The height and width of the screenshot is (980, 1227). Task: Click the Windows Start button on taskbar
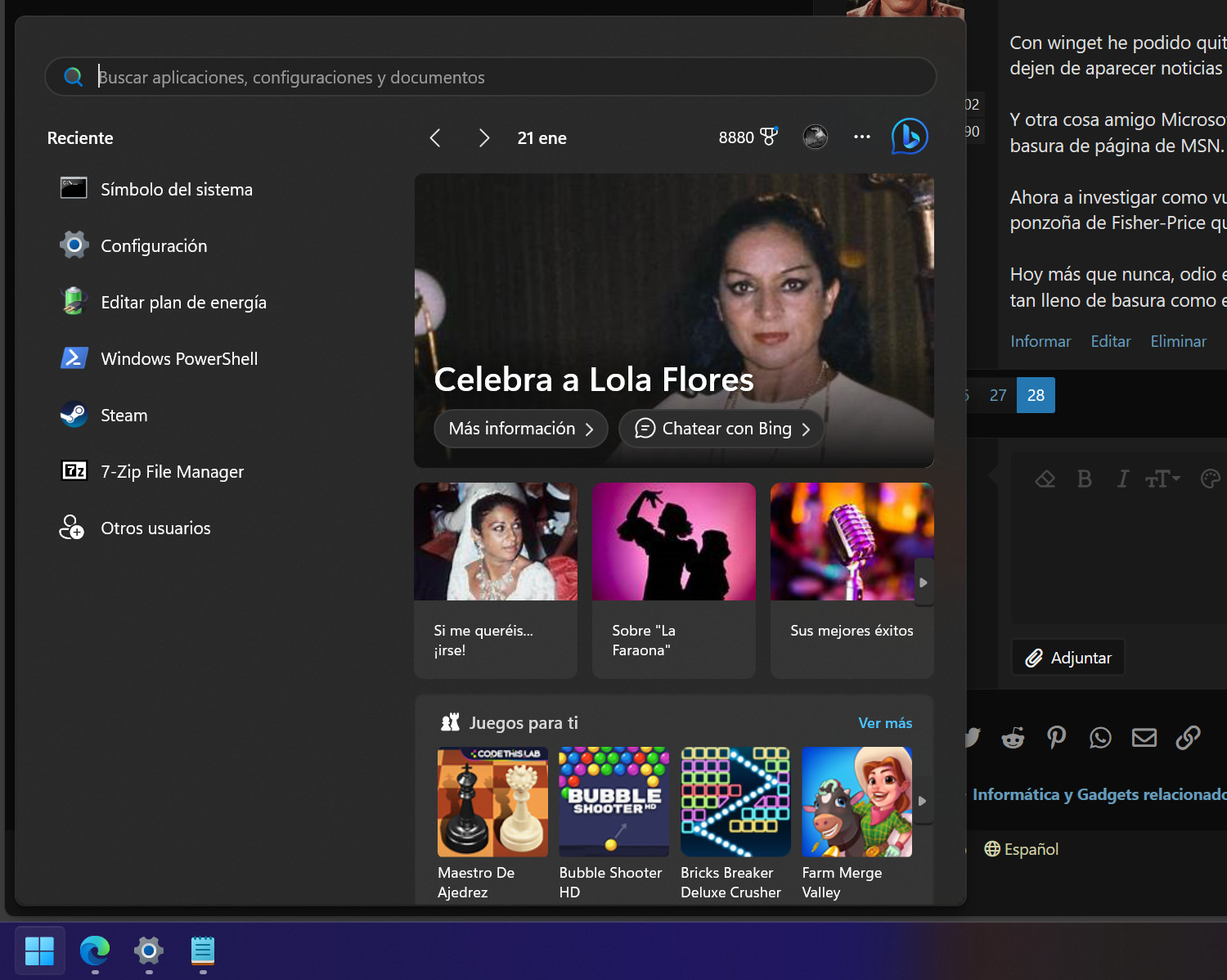pyautogui.click(x=39, y=951)
